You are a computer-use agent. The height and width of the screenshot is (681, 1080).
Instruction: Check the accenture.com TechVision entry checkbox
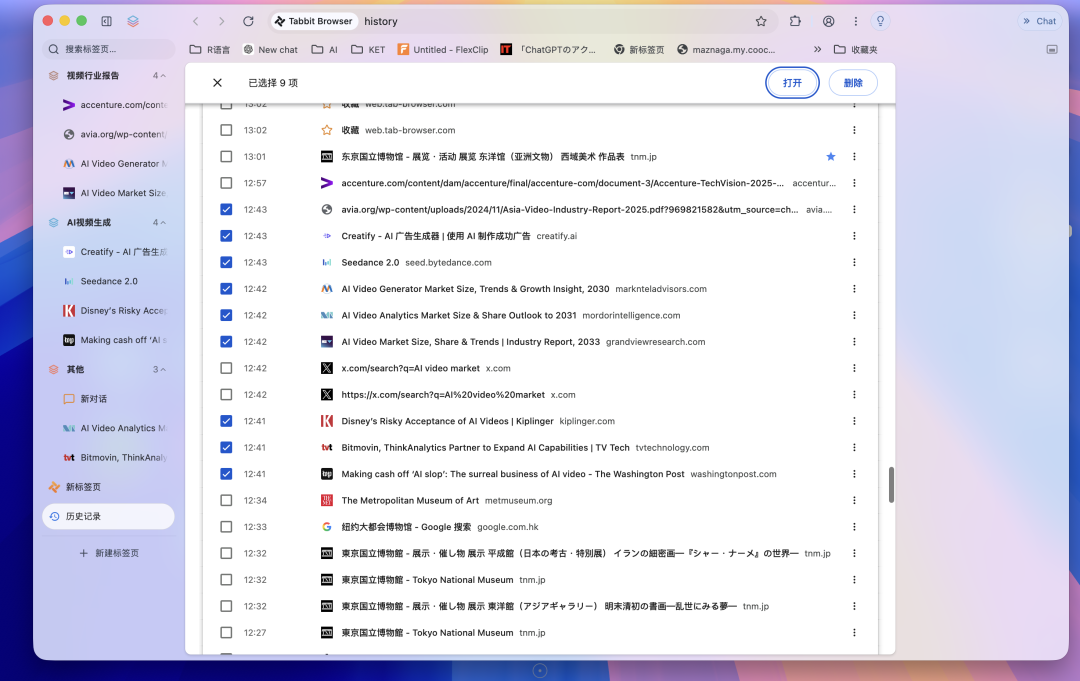(226, 183)
